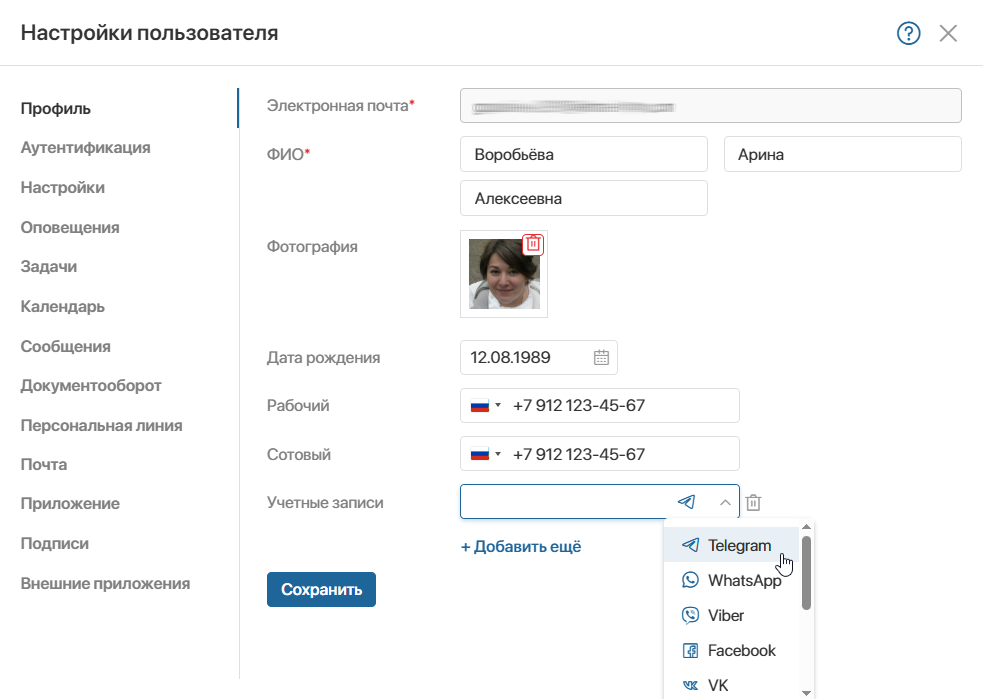
Task: Open country flag selector for Рабочий phone
Action: 486,406
